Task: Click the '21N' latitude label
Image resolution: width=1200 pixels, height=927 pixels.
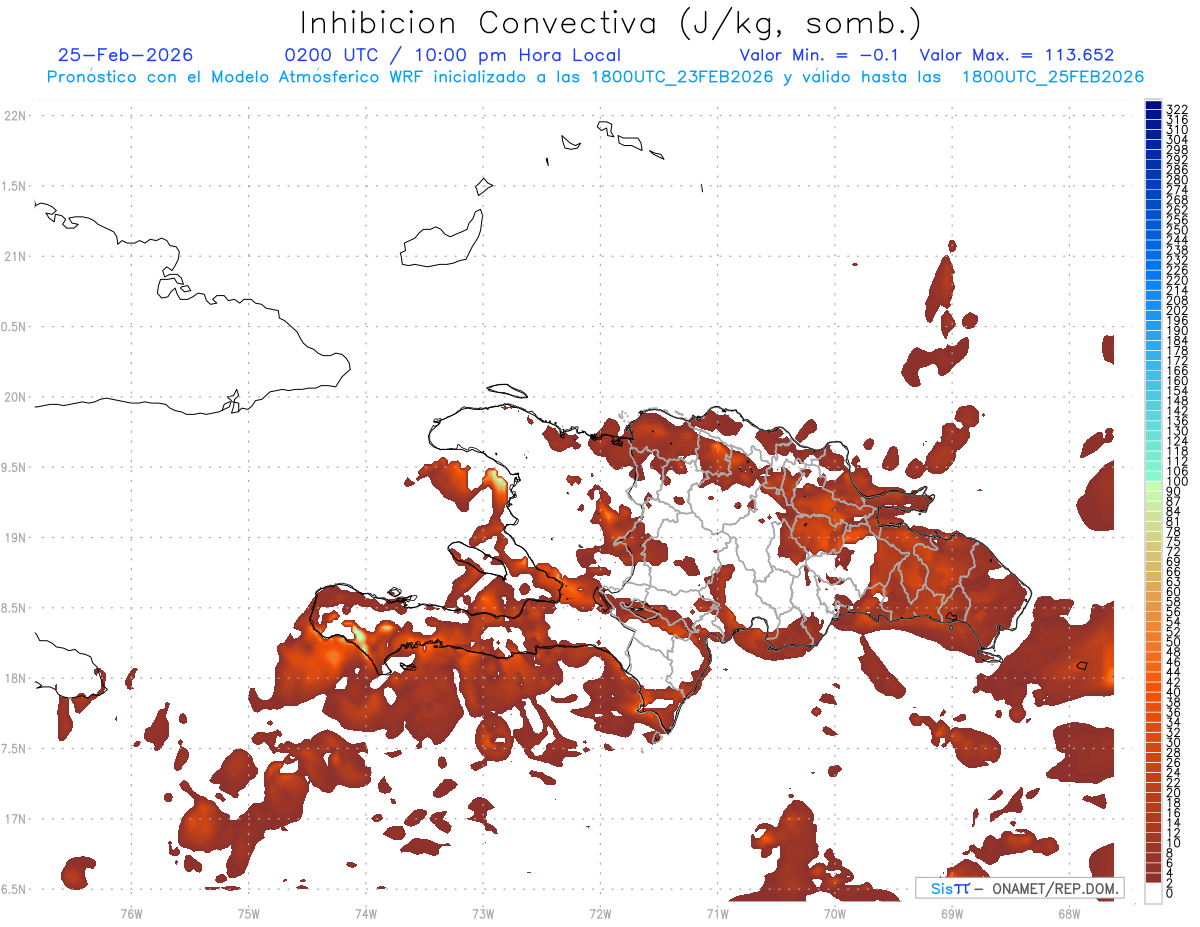Action: [x=15, y=256]
